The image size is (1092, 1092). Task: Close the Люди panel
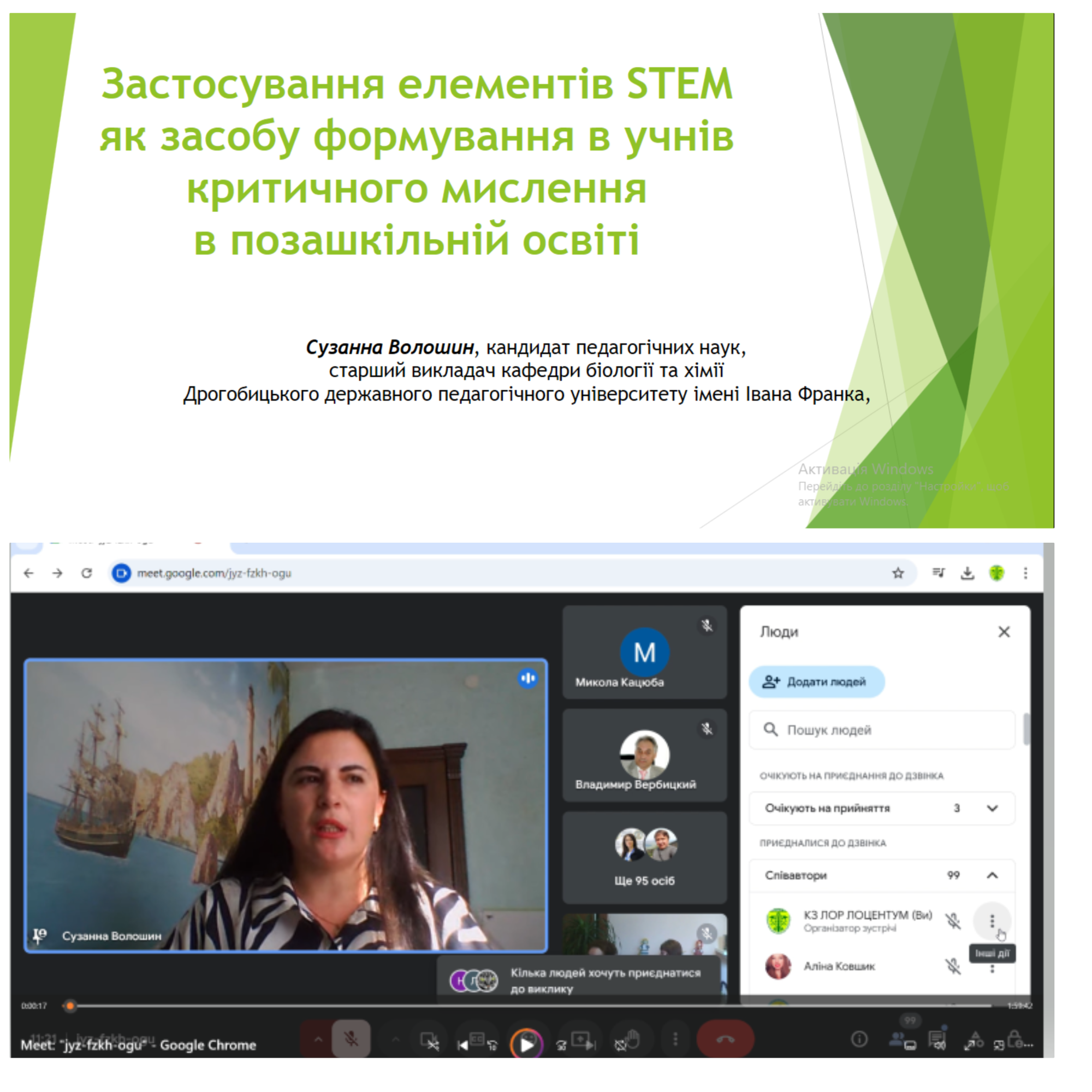click(x=1004, y=632)
